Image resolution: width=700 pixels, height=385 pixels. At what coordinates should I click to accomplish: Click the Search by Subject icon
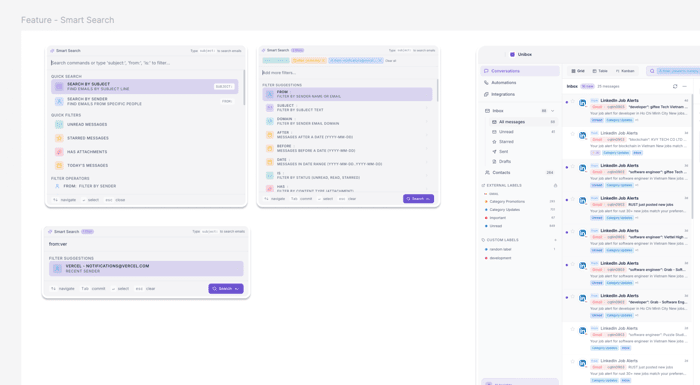pos(59,87)
